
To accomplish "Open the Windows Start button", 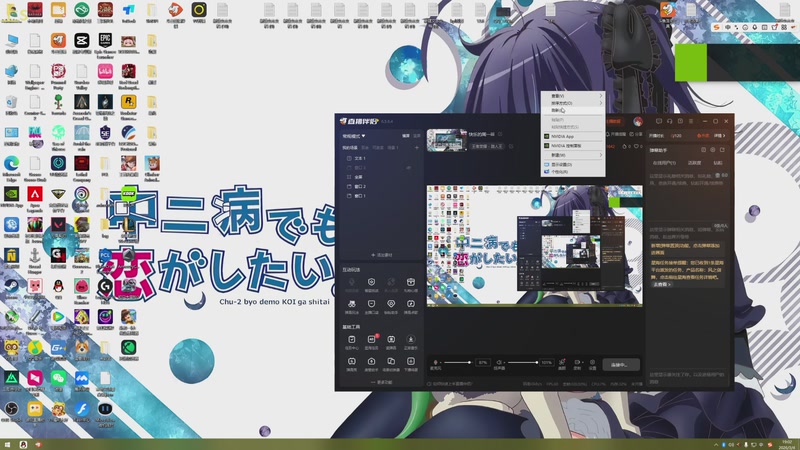I will [7, 444].
